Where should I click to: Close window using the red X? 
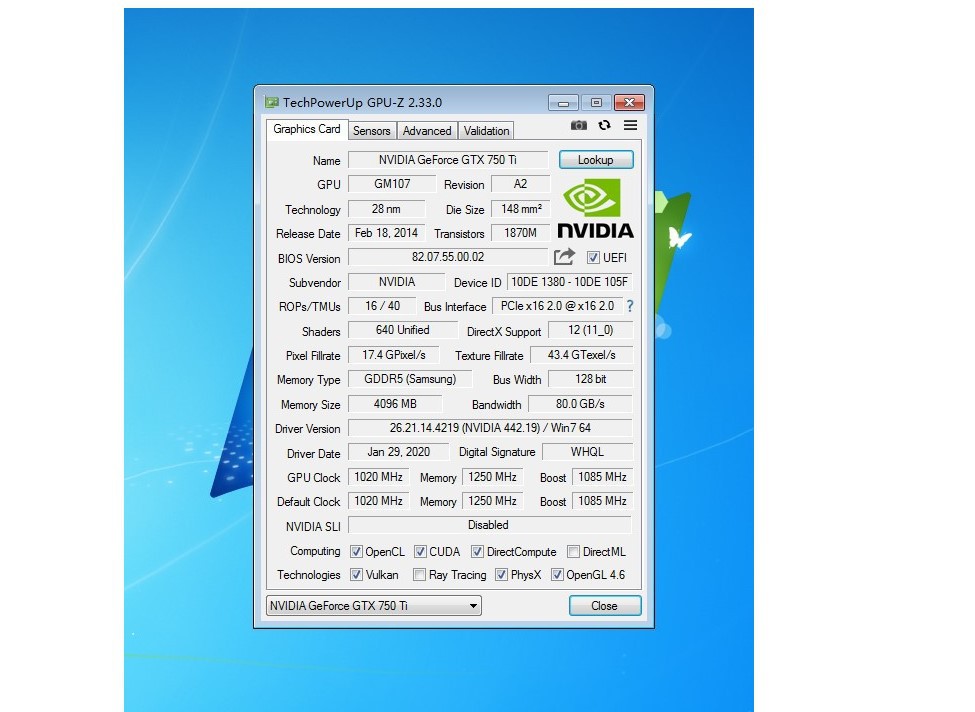(629, 103)
